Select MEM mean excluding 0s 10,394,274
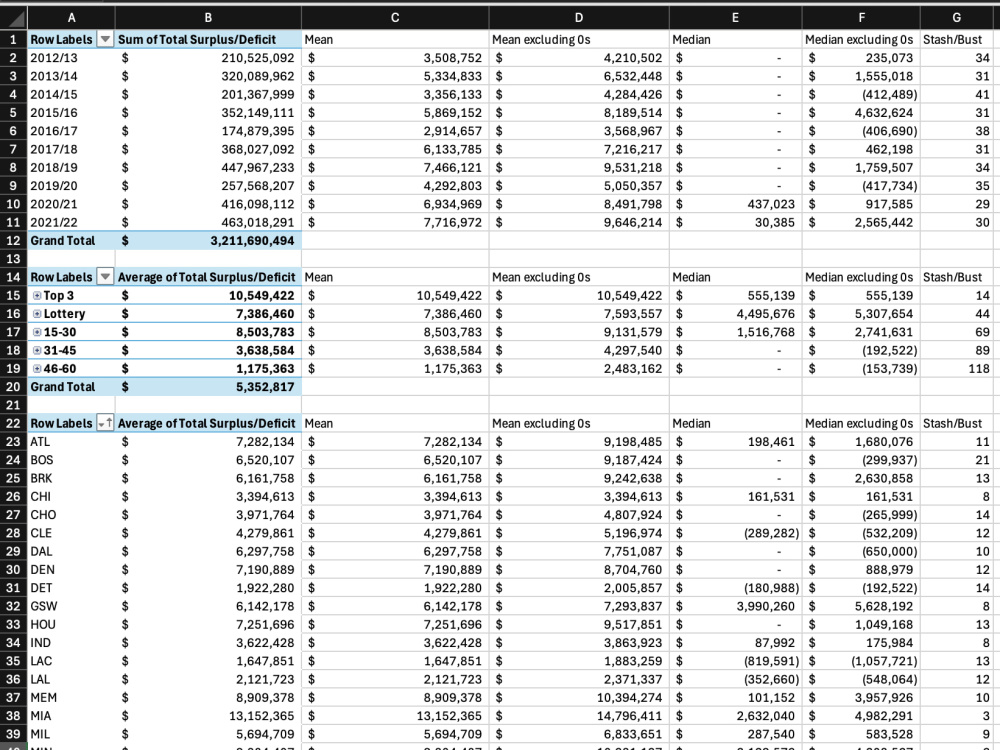 click(x=578, y=697)
